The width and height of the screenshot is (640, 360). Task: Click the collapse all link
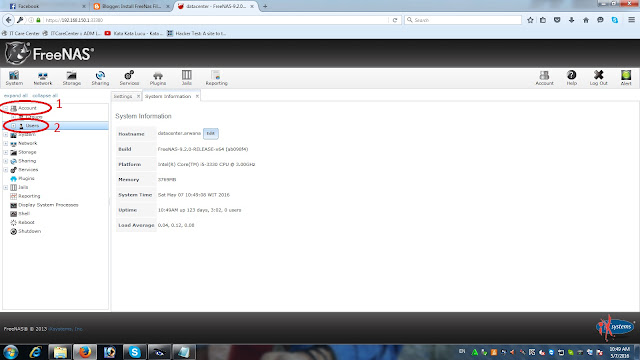[45, 96]
